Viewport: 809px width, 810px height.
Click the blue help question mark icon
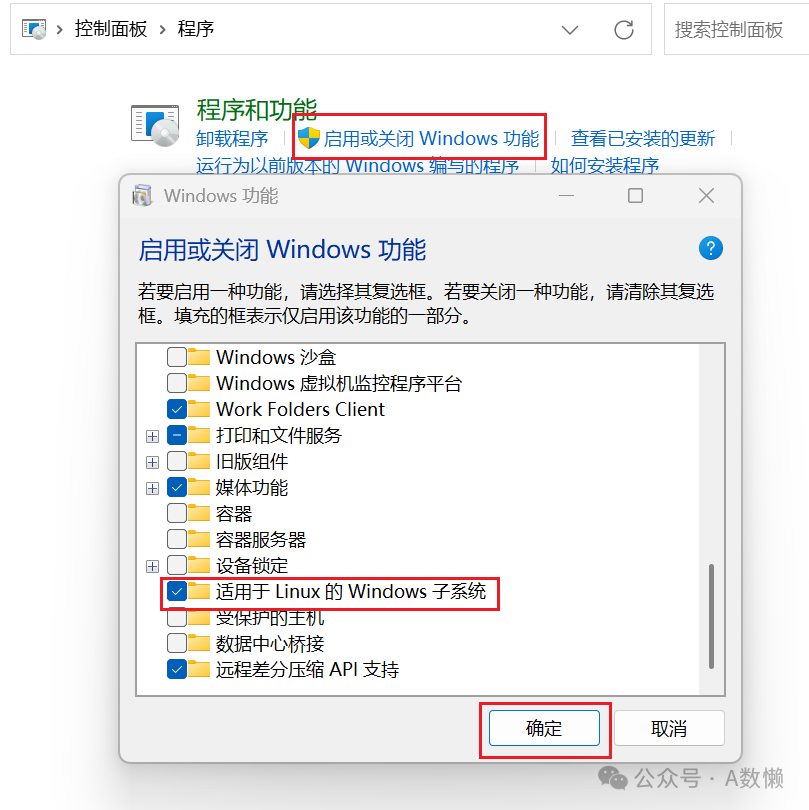coord(710,248)
